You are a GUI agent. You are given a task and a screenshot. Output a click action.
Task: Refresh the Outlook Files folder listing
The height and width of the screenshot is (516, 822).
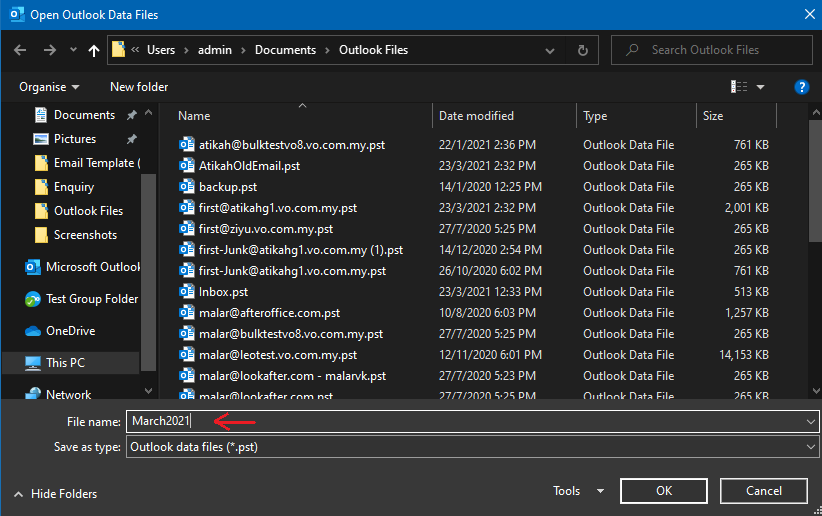[582, 50]
